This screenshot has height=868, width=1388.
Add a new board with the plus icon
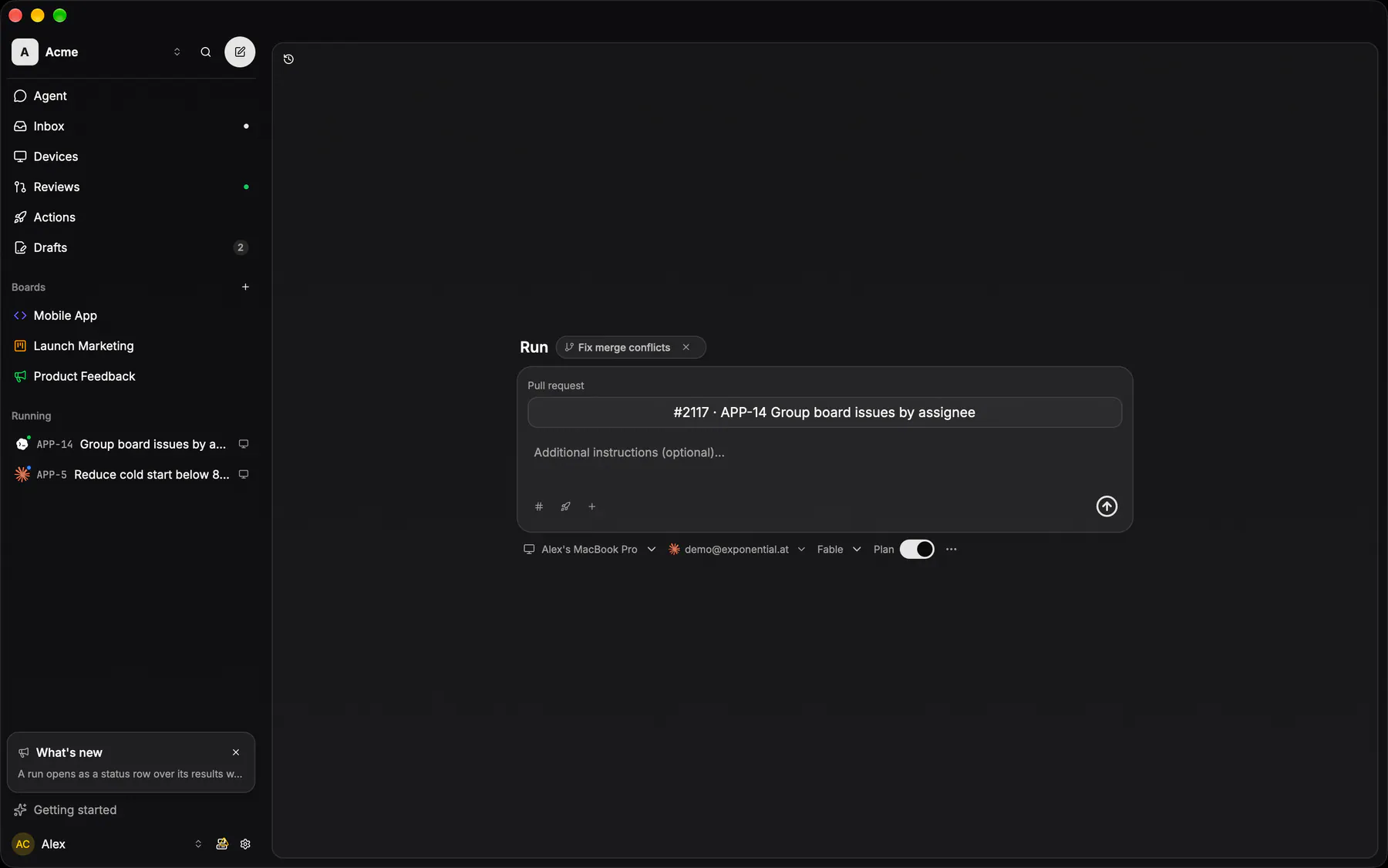[x=245, y=287]
